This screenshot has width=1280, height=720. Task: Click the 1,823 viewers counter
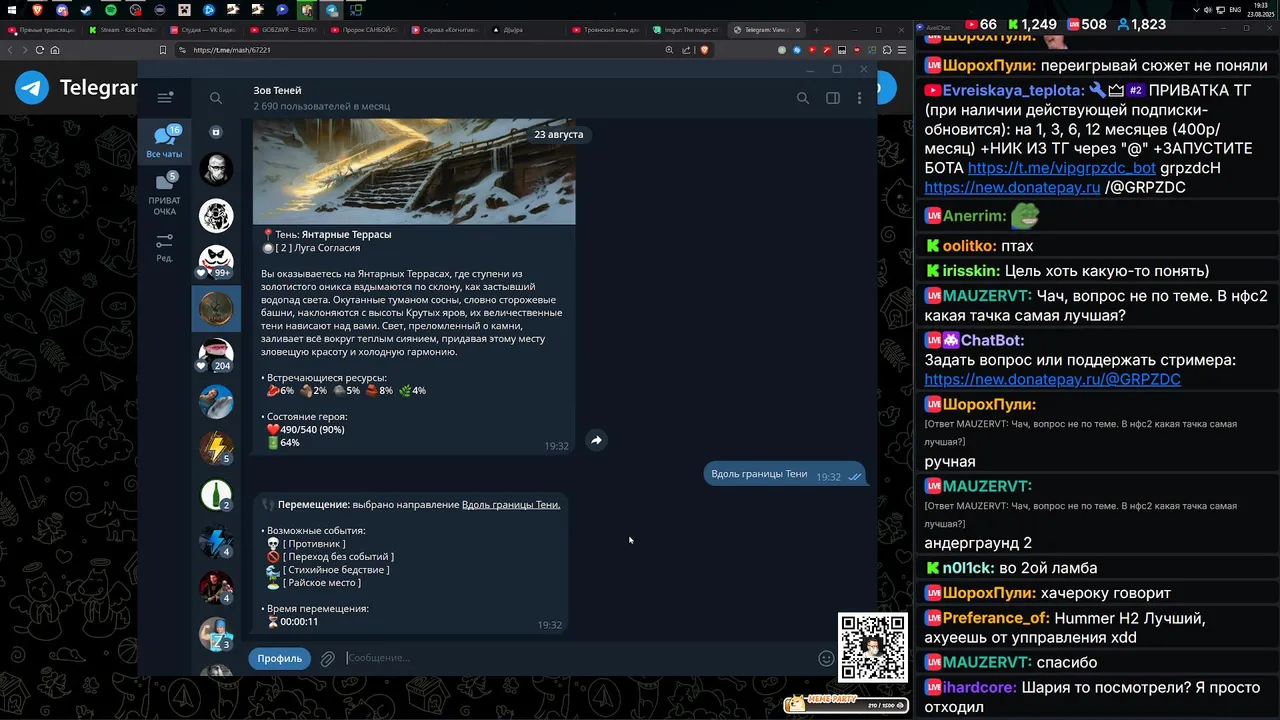point(1142,24)
